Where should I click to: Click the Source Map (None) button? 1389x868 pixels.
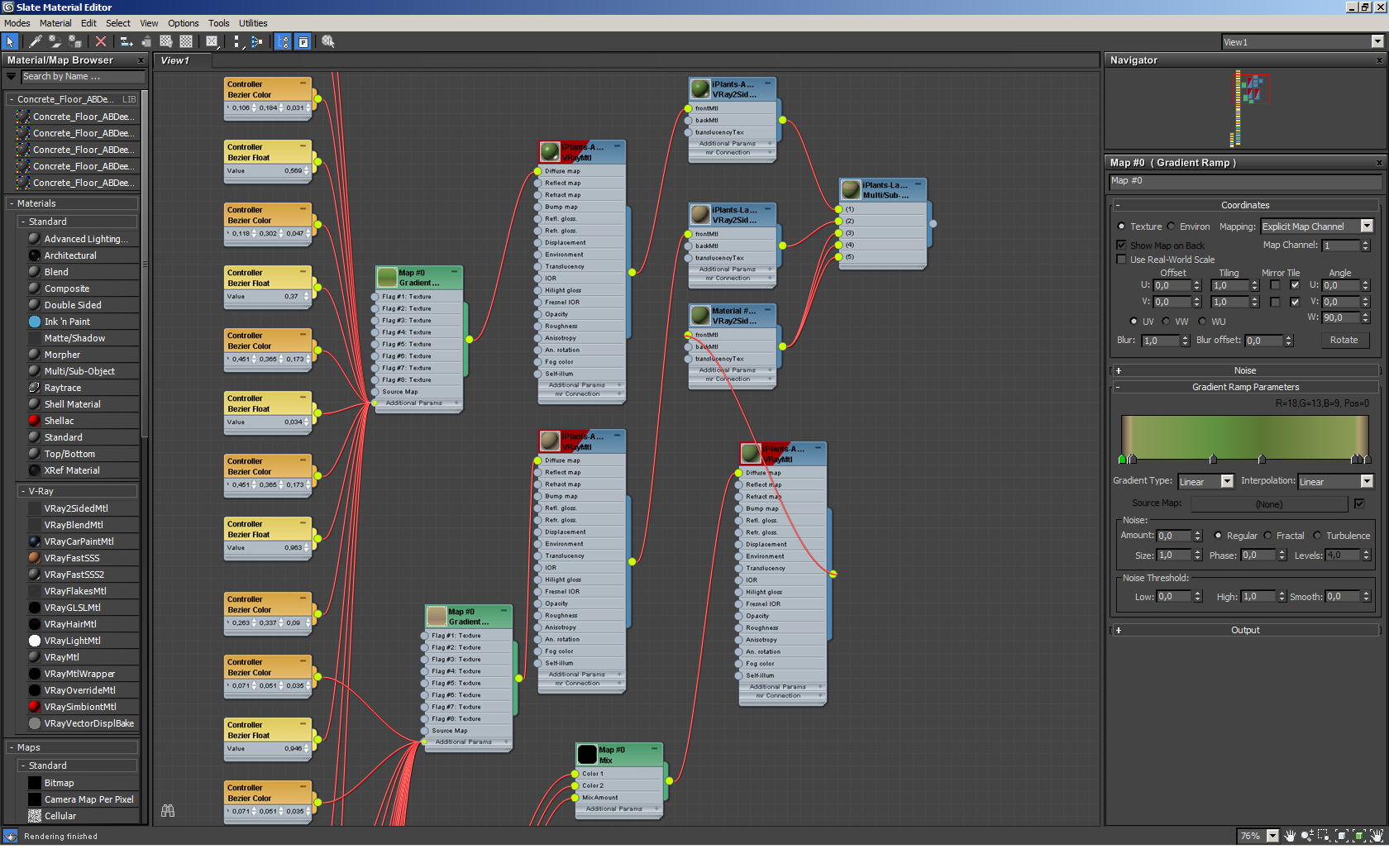[x=1268, y=503]
